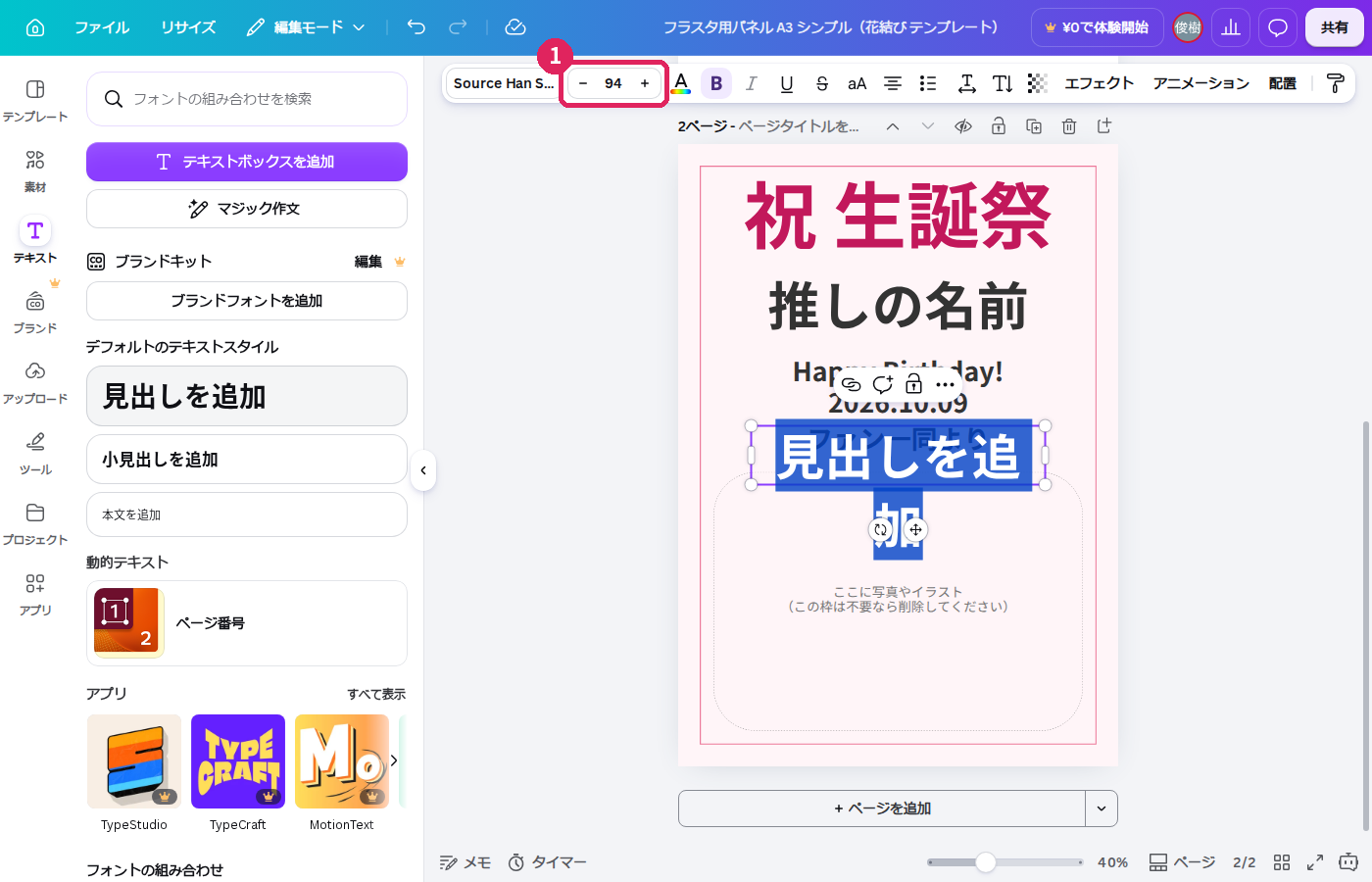Click the zoom slider handle
1372x882 pixels.
coord(986,862)
